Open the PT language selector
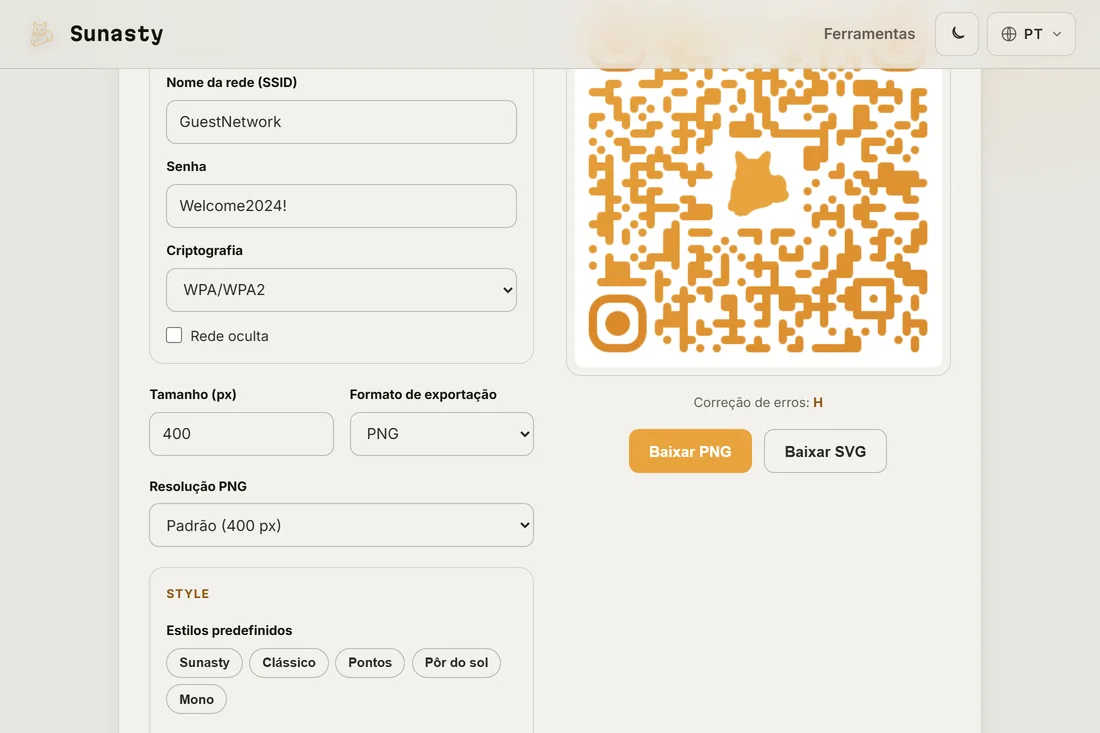The width and height of the screenshot is (1100, 733). 1031,34
